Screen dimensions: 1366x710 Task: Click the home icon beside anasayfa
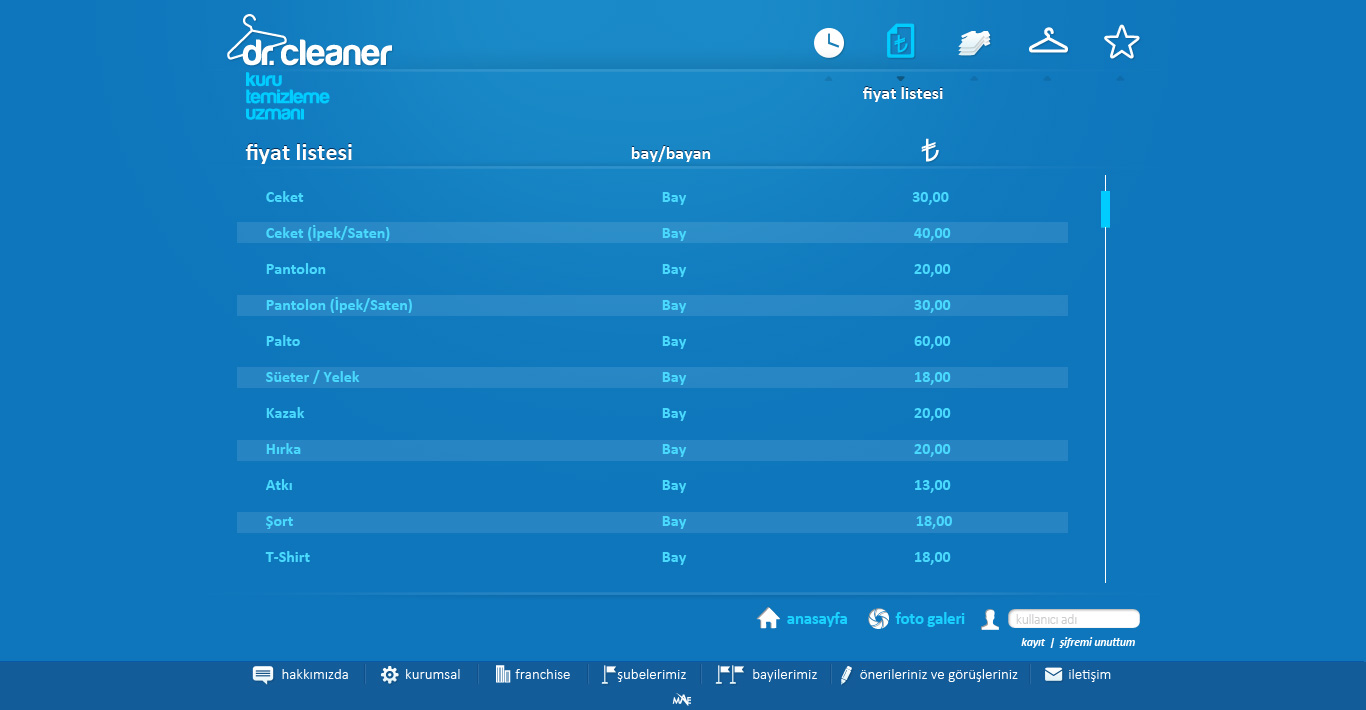click(768, 618)
